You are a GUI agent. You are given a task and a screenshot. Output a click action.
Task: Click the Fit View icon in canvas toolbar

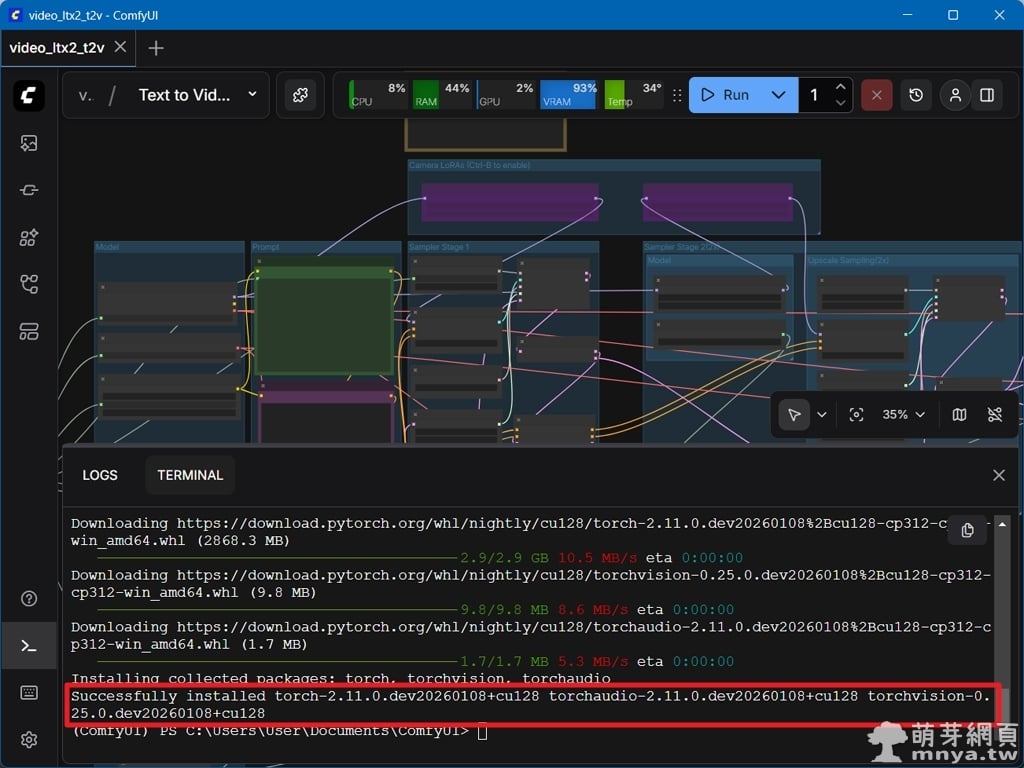(x=856, y=414)
